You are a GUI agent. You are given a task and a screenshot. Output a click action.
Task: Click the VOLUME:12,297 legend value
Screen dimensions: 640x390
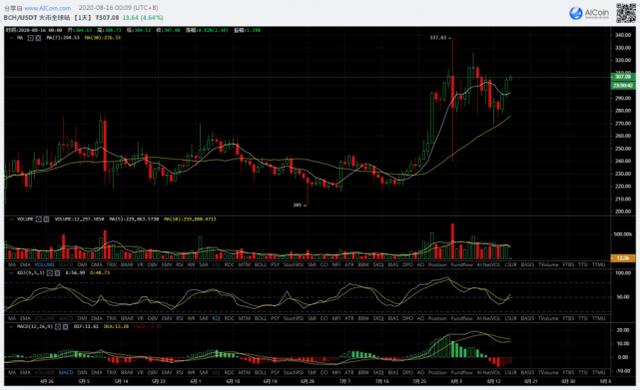pyautogui.click(x=80, y=219)
